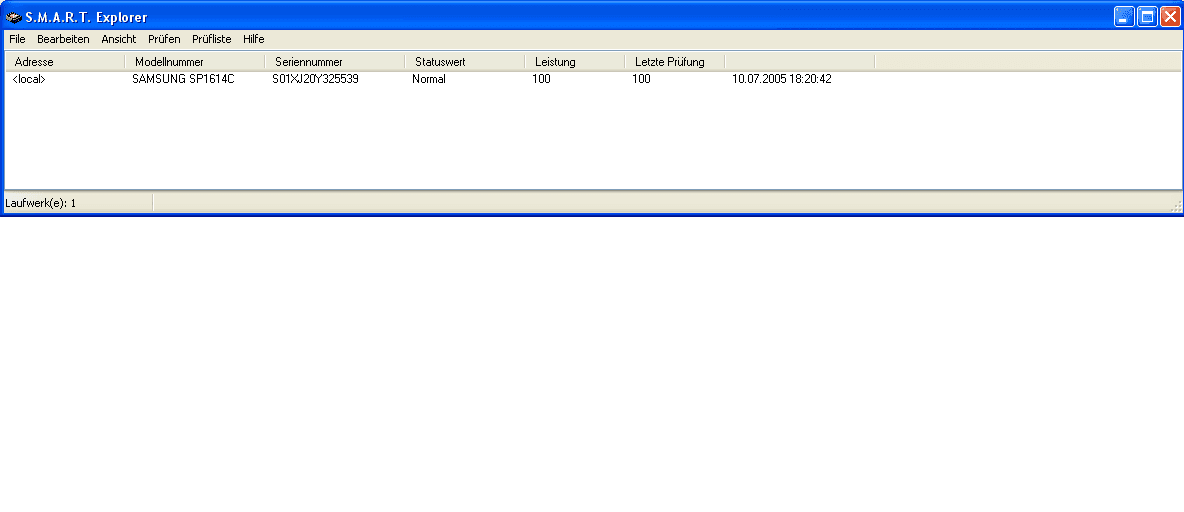The height and width of the screenshot is (512, 1184).
Task: Sort by the Modellnummer column header
Action: [195, 62]
